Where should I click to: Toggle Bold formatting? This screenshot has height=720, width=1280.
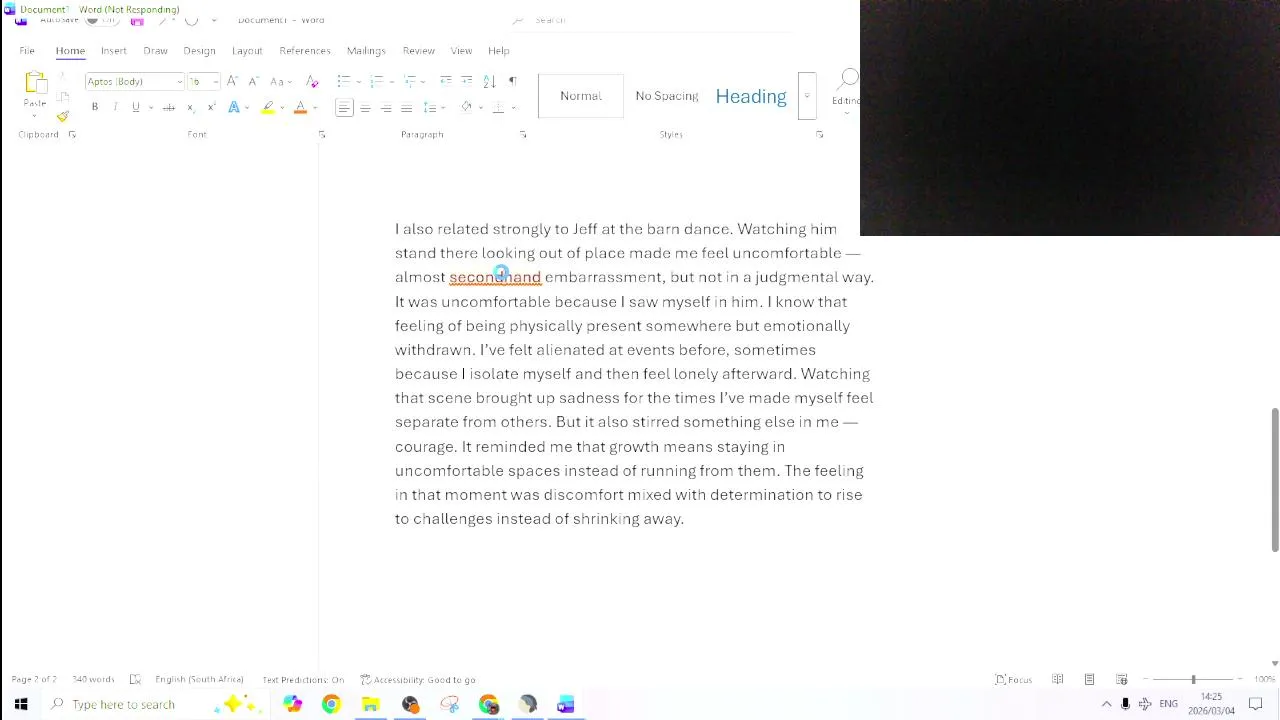pyautogui.click(x=95, y=107)
